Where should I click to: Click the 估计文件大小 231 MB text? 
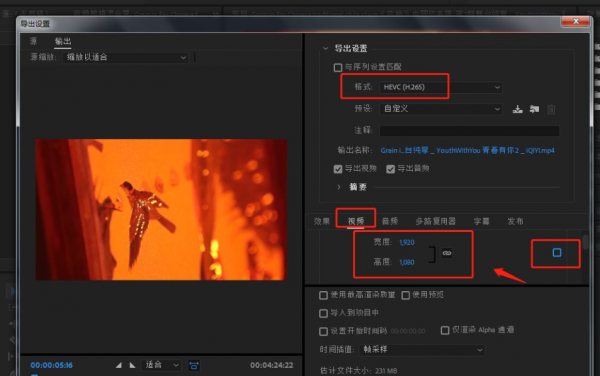point(359,371)
